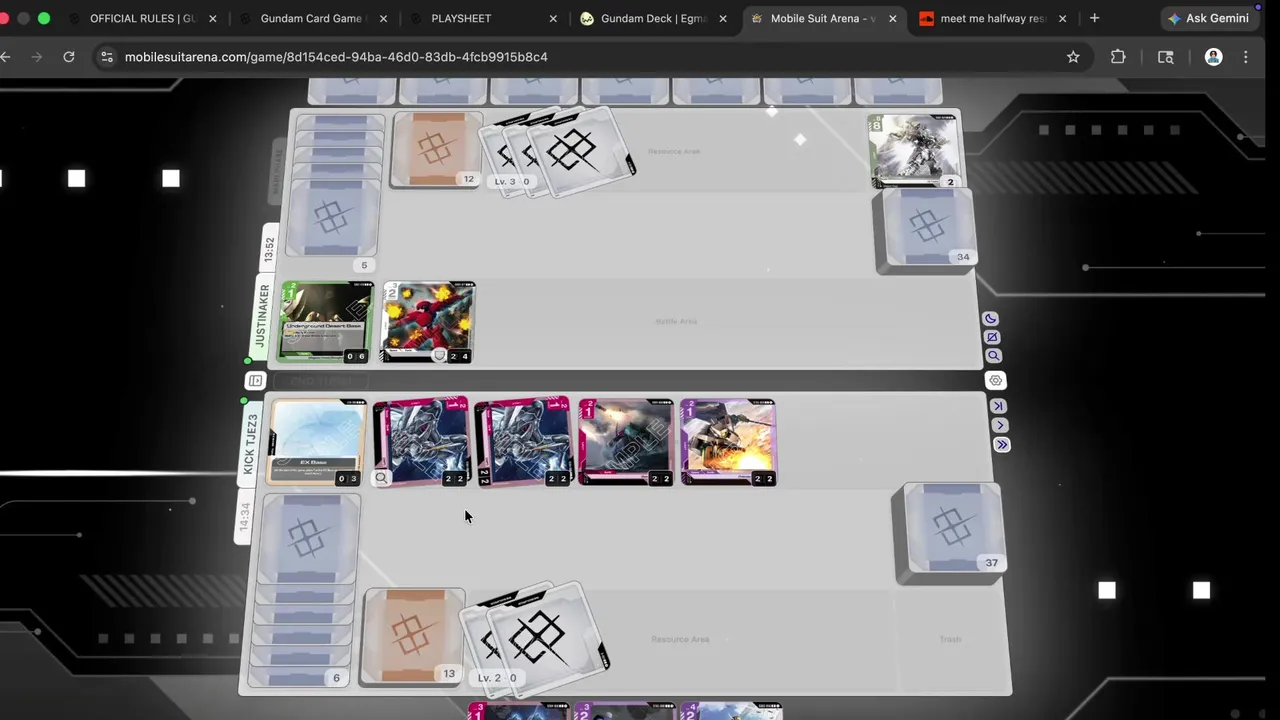Viewport: 1280px width, 720px height.
Task: Click the Ask Gemini button
Action: point(1207,18)
